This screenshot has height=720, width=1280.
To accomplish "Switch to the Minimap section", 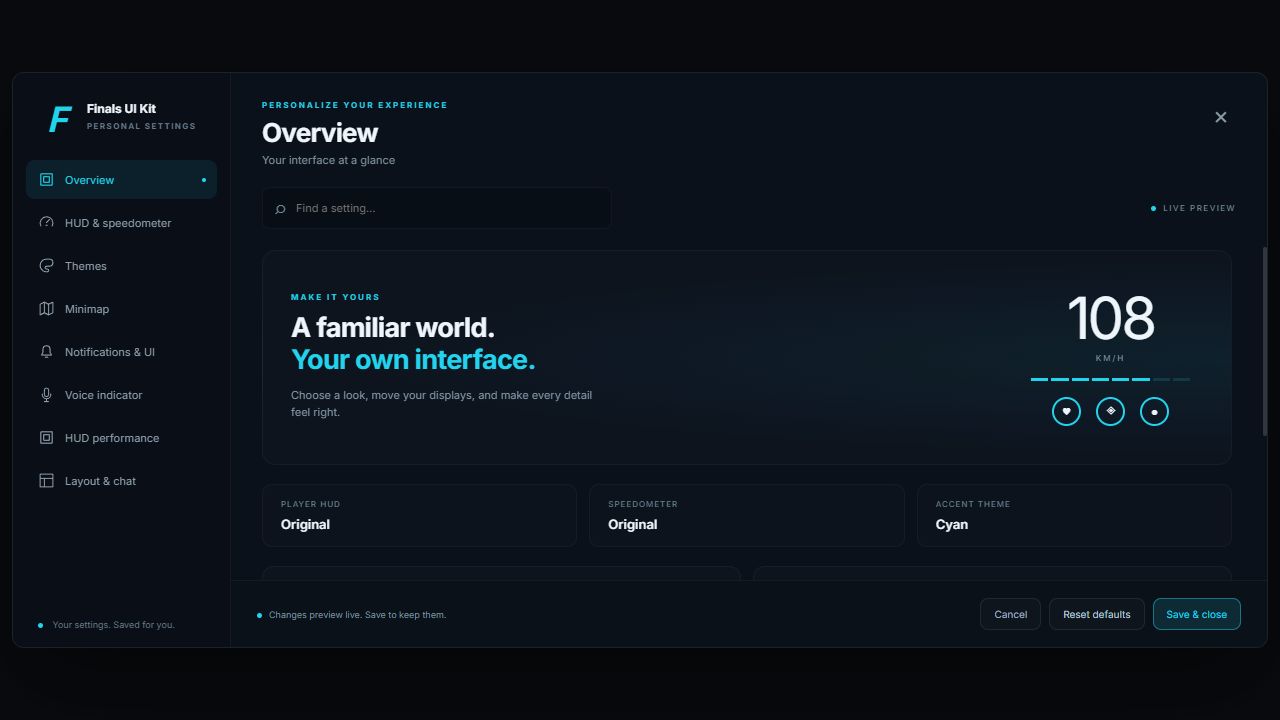I will pyautogui.click(x=121, y=309).
